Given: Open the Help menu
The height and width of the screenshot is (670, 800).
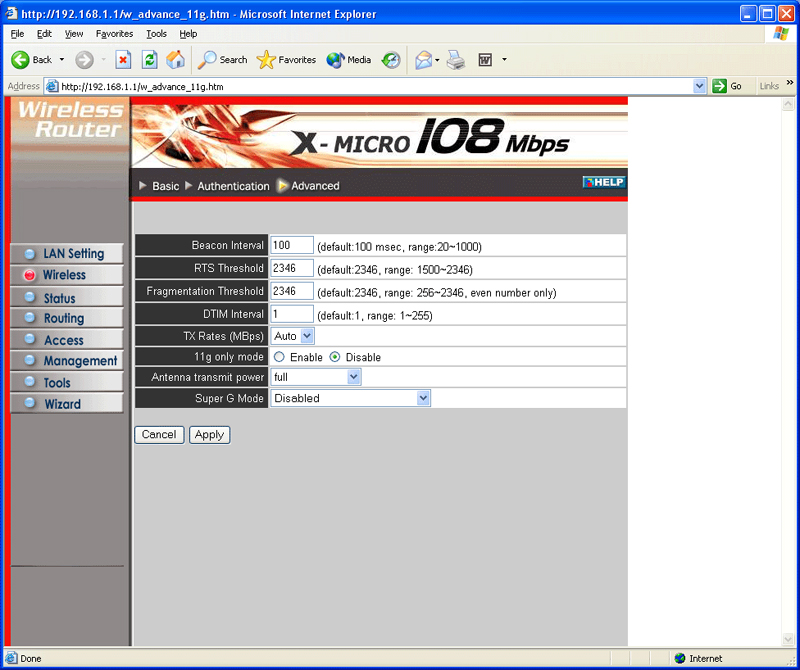Looking at the screenshot, I should pos(188,34).
